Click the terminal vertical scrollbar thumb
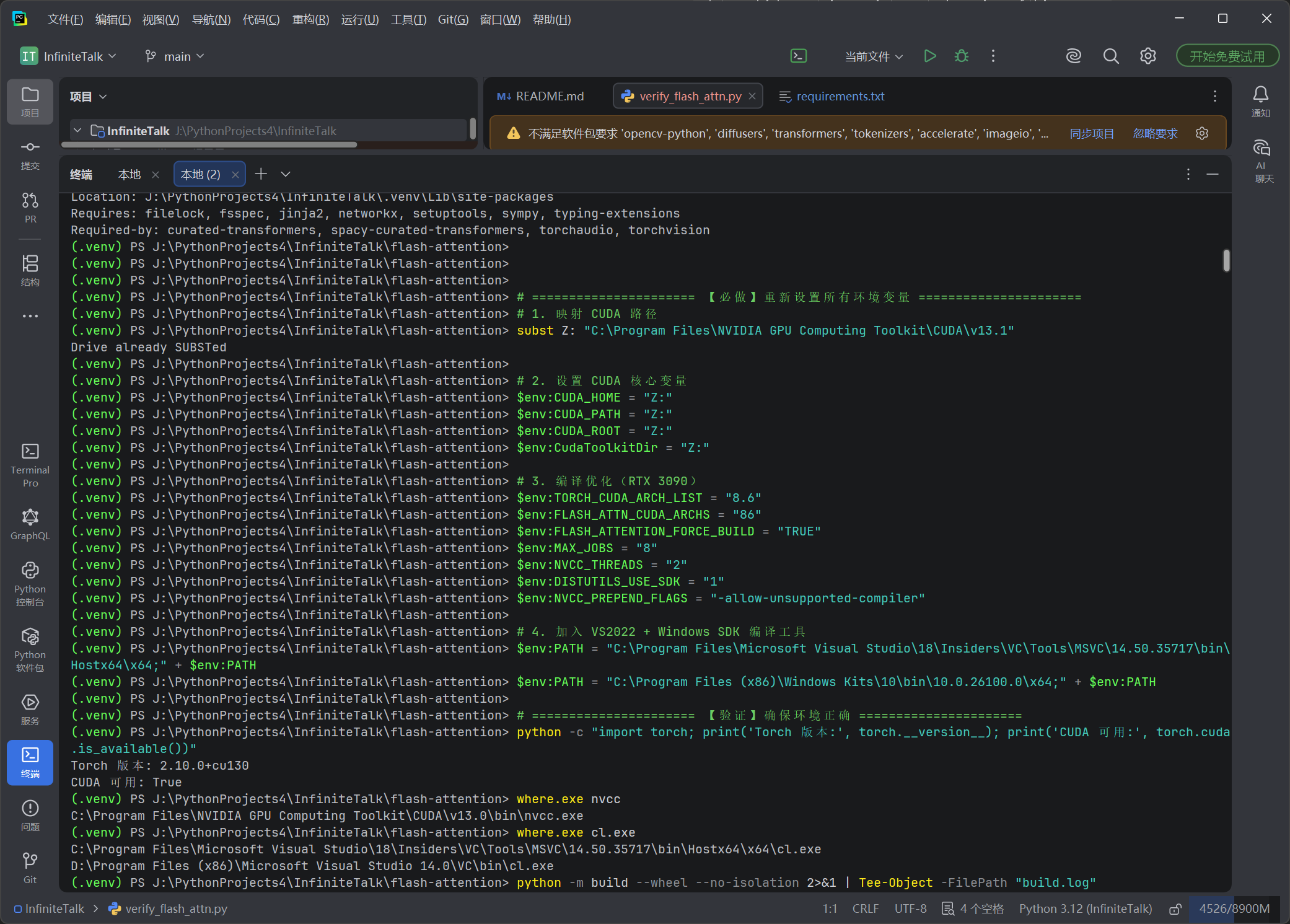 (1226, 260)
